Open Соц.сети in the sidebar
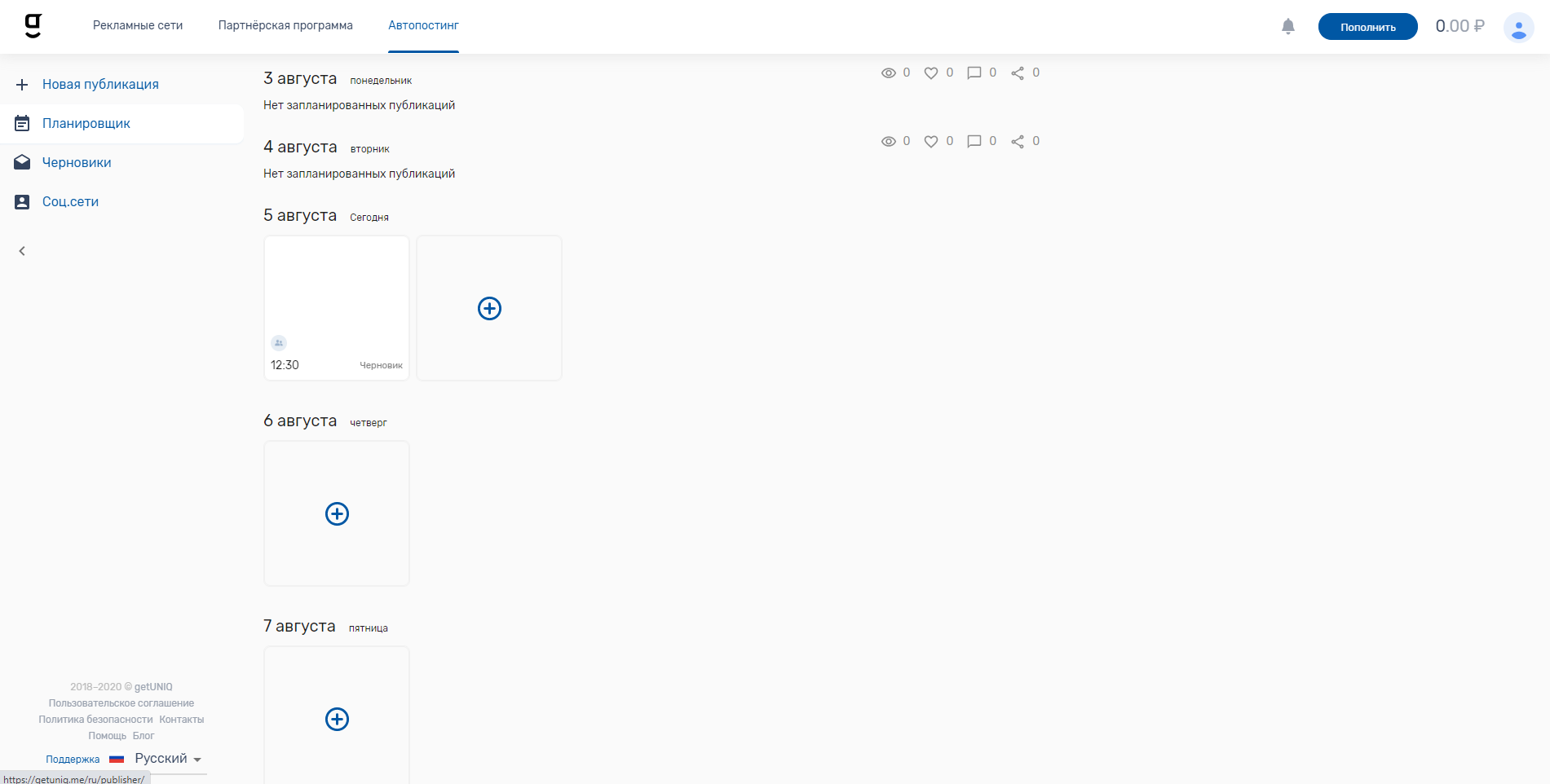1550x784 pixels. (70, 202)
